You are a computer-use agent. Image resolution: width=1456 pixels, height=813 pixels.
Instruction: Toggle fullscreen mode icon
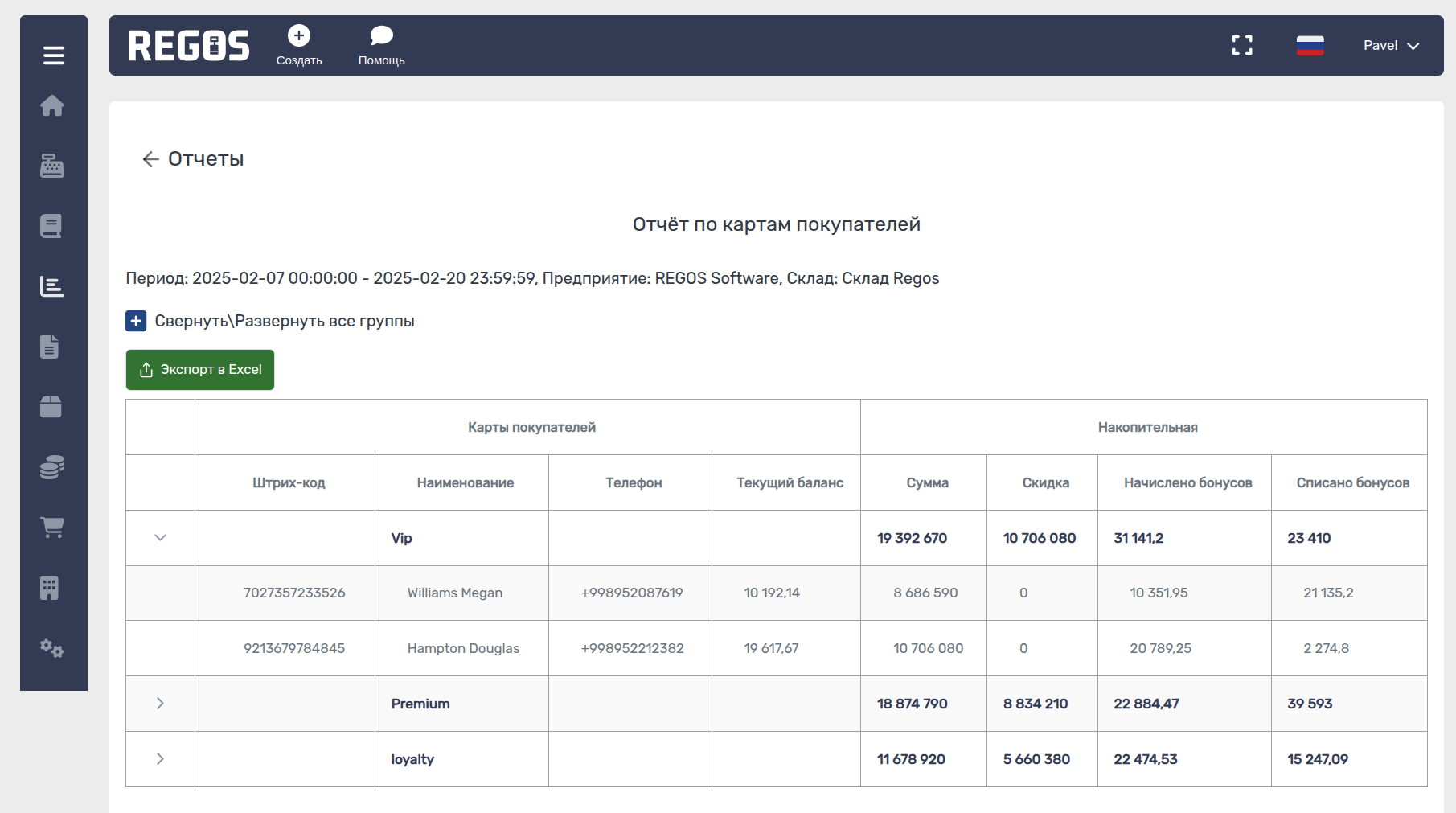click(1242, 46)
